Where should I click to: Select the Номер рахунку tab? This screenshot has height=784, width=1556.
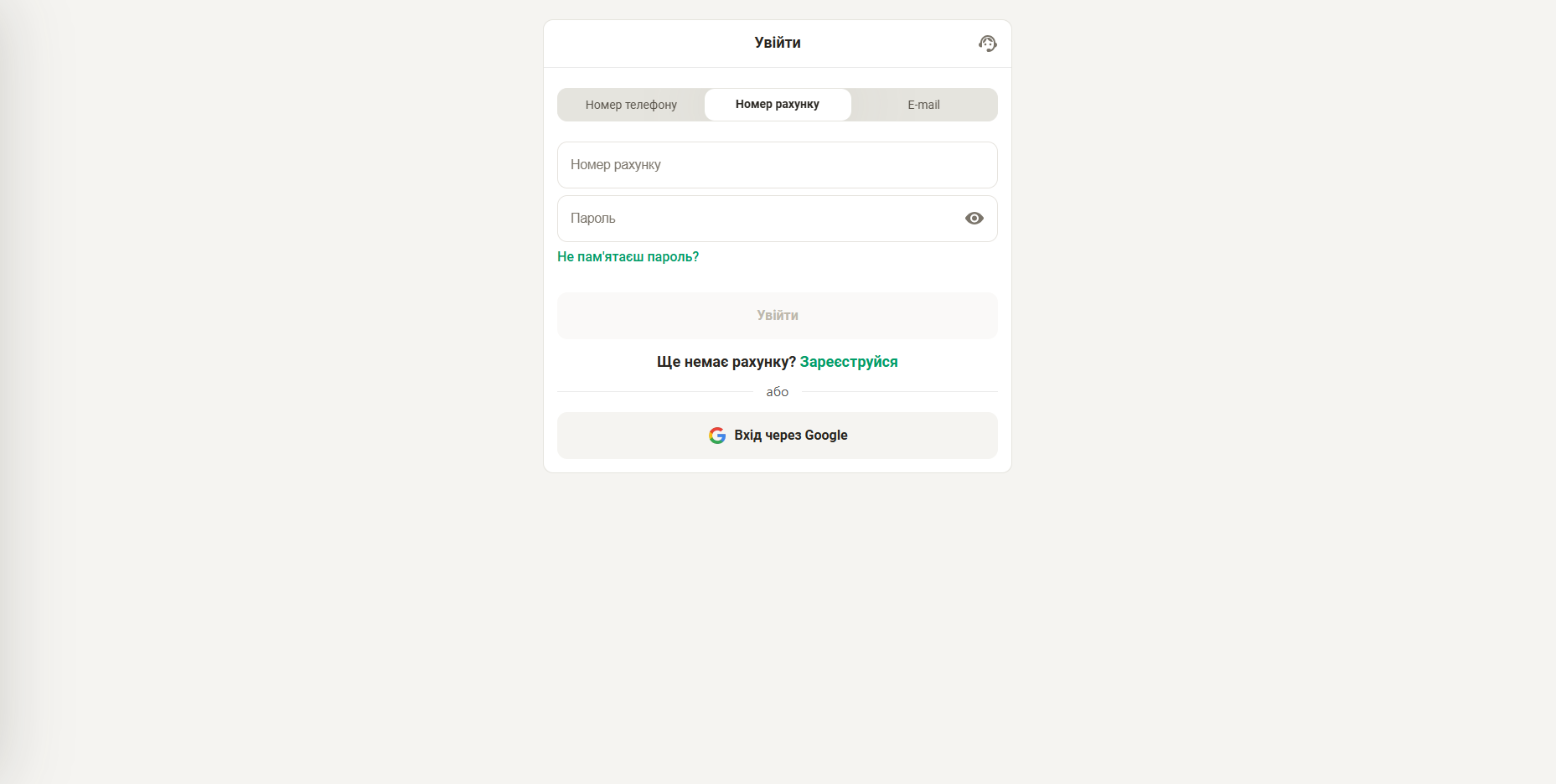[778, 105]
